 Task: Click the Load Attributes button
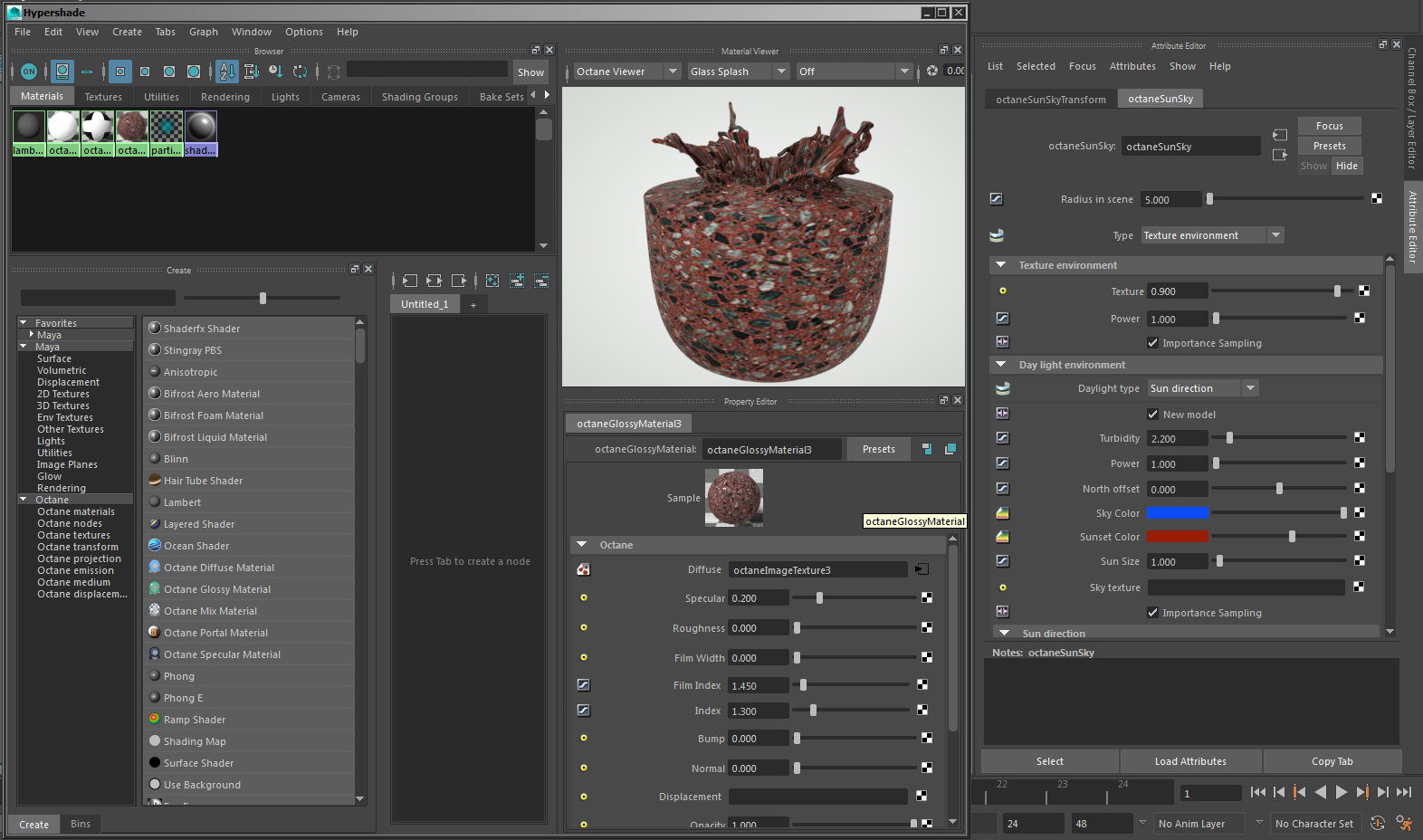(x=1190, y=761)
